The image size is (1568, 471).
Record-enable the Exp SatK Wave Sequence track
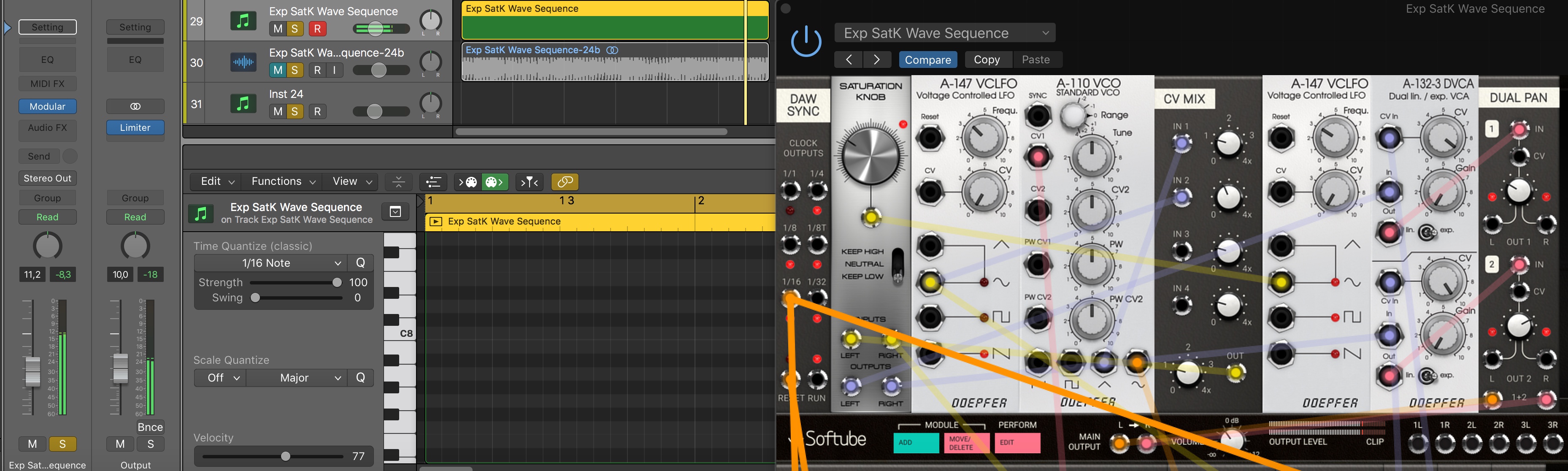click(x=317, y=29)
